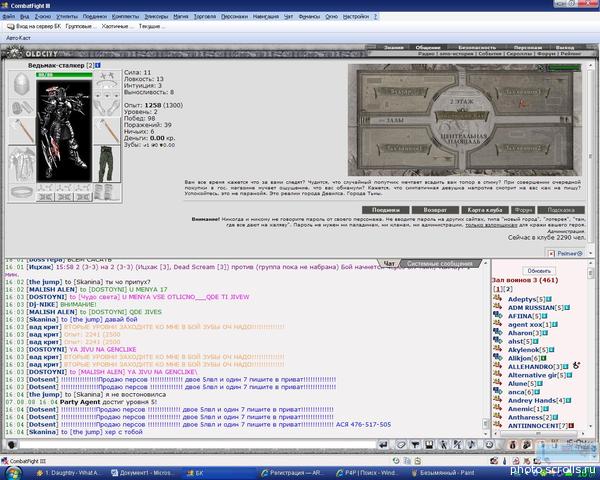Click the send-message arrow icon in chat toolbar
The image size is (600, 480).
[383, 445]
